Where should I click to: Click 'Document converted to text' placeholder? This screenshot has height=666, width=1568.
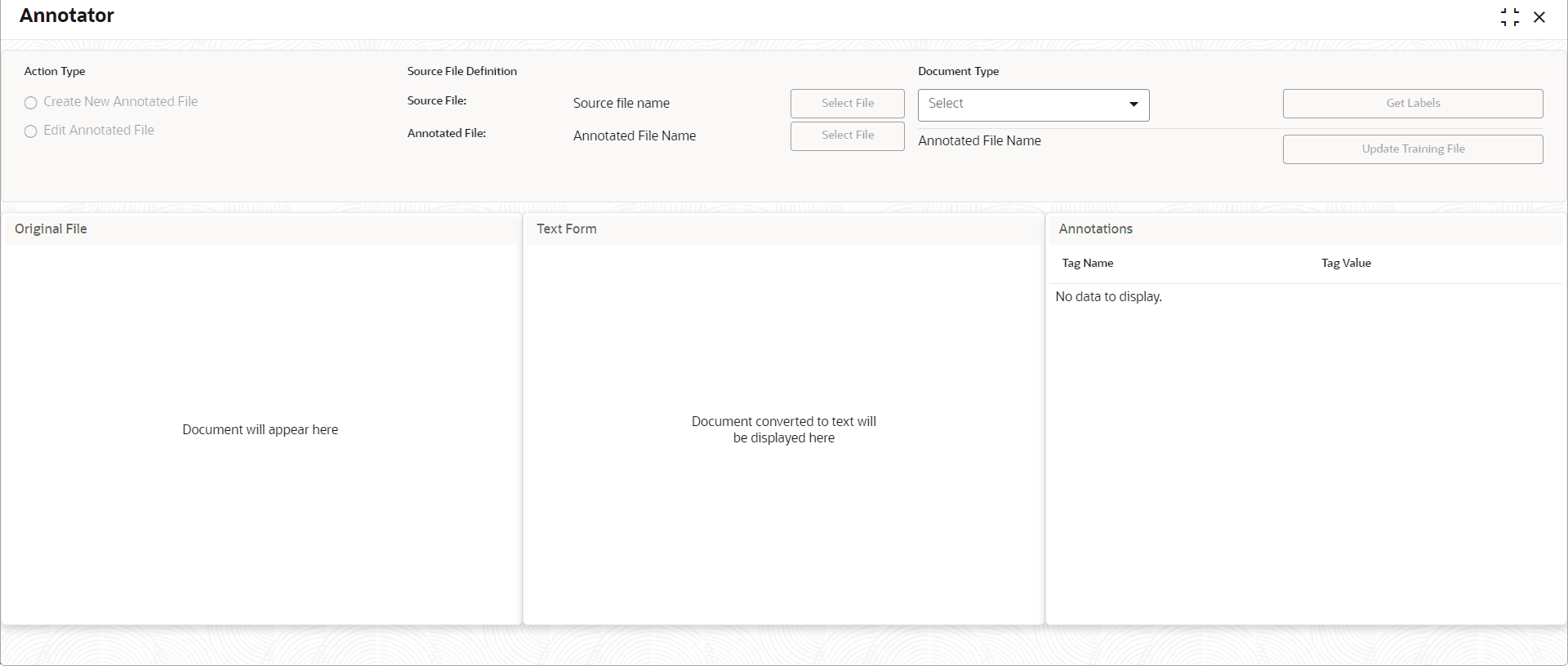click(784, 429)
